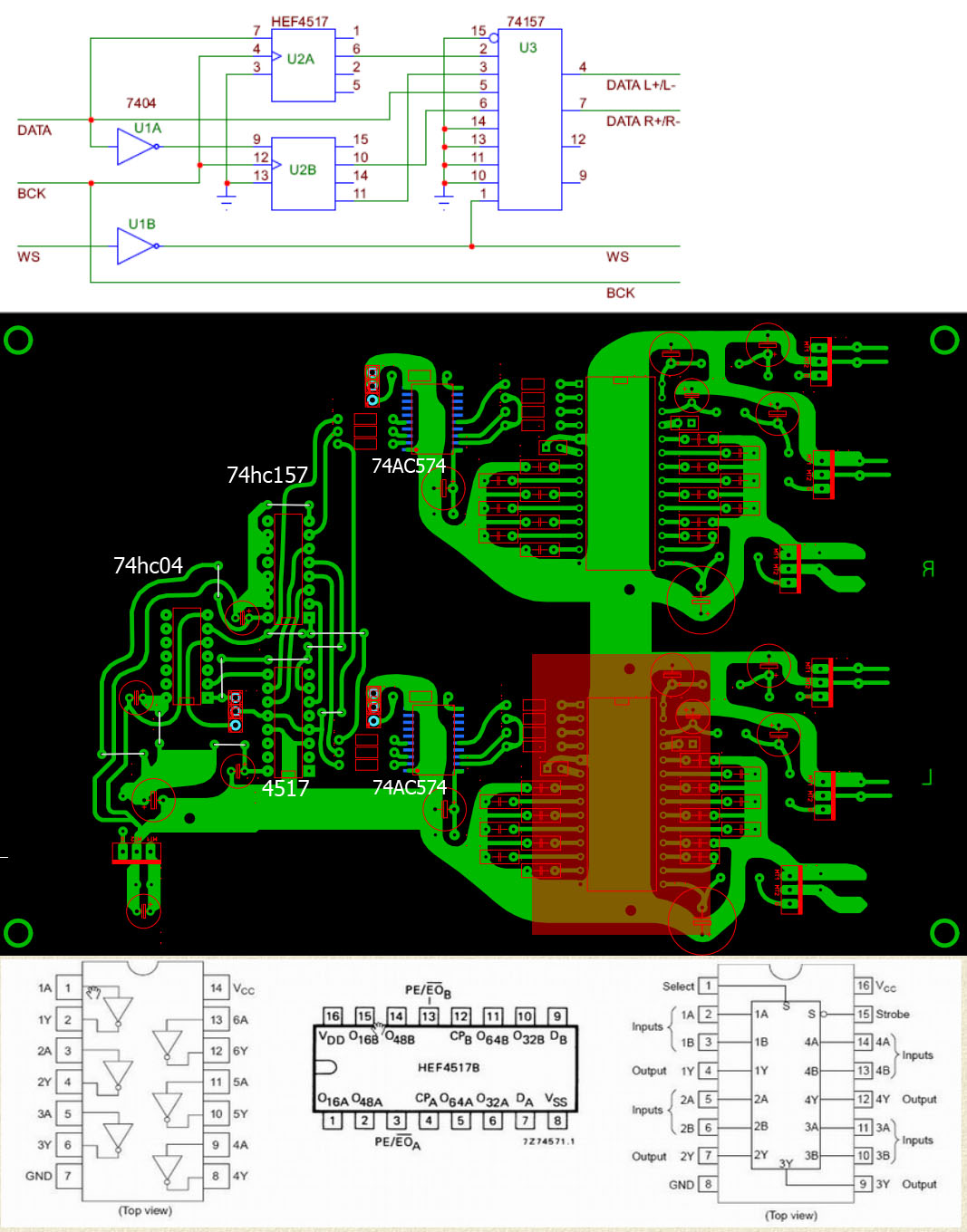Click the ground symbol near U3 pin 1
The height and width of the screenshot is (1232, 967).
pyautogui.click(x=443, y=198)
